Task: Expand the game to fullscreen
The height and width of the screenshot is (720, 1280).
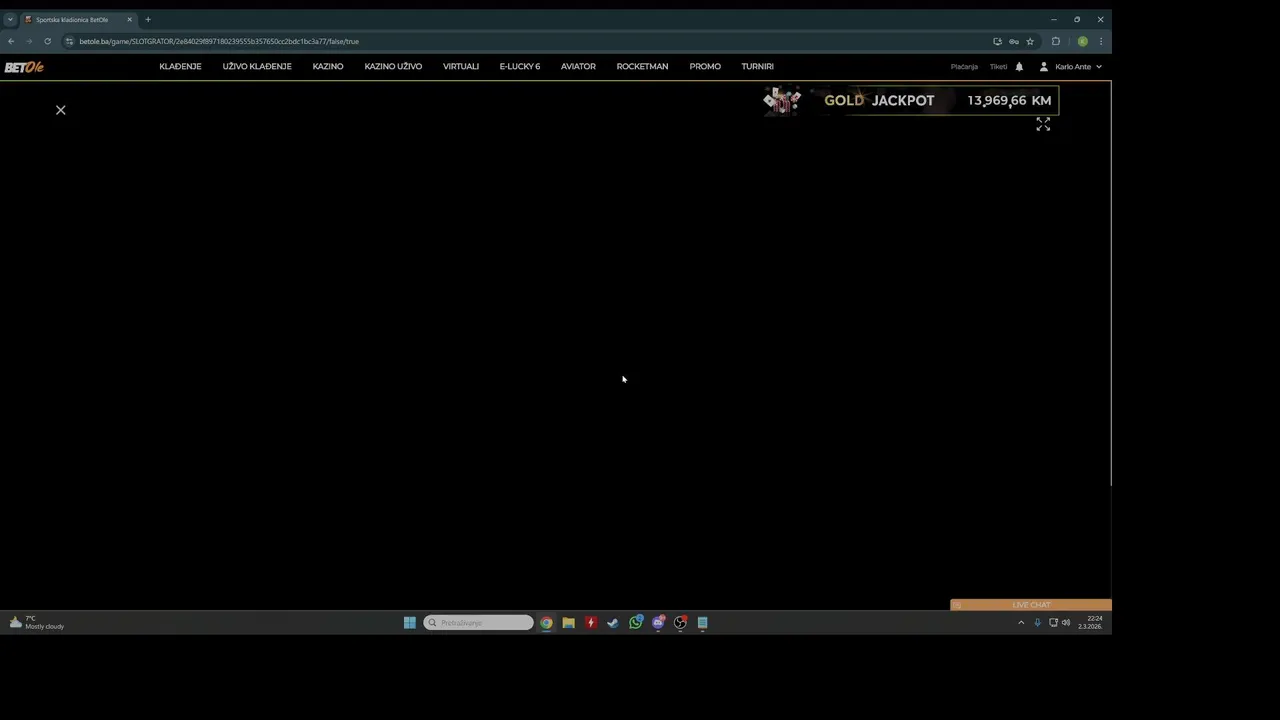Action: [1043, 124]
